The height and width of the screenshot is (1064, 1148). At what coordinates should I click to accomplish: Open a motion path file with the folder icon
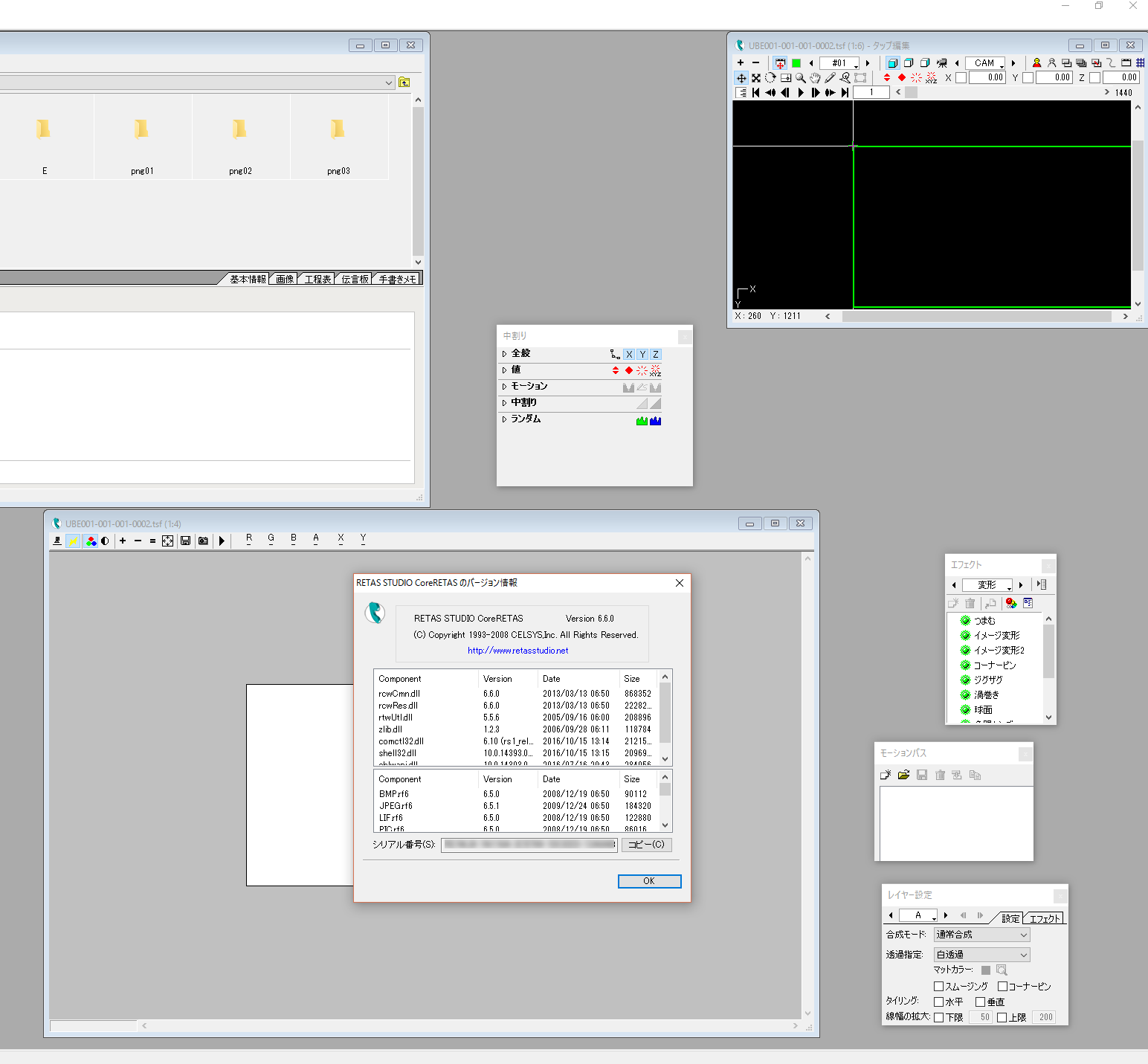tap(903, 775)
